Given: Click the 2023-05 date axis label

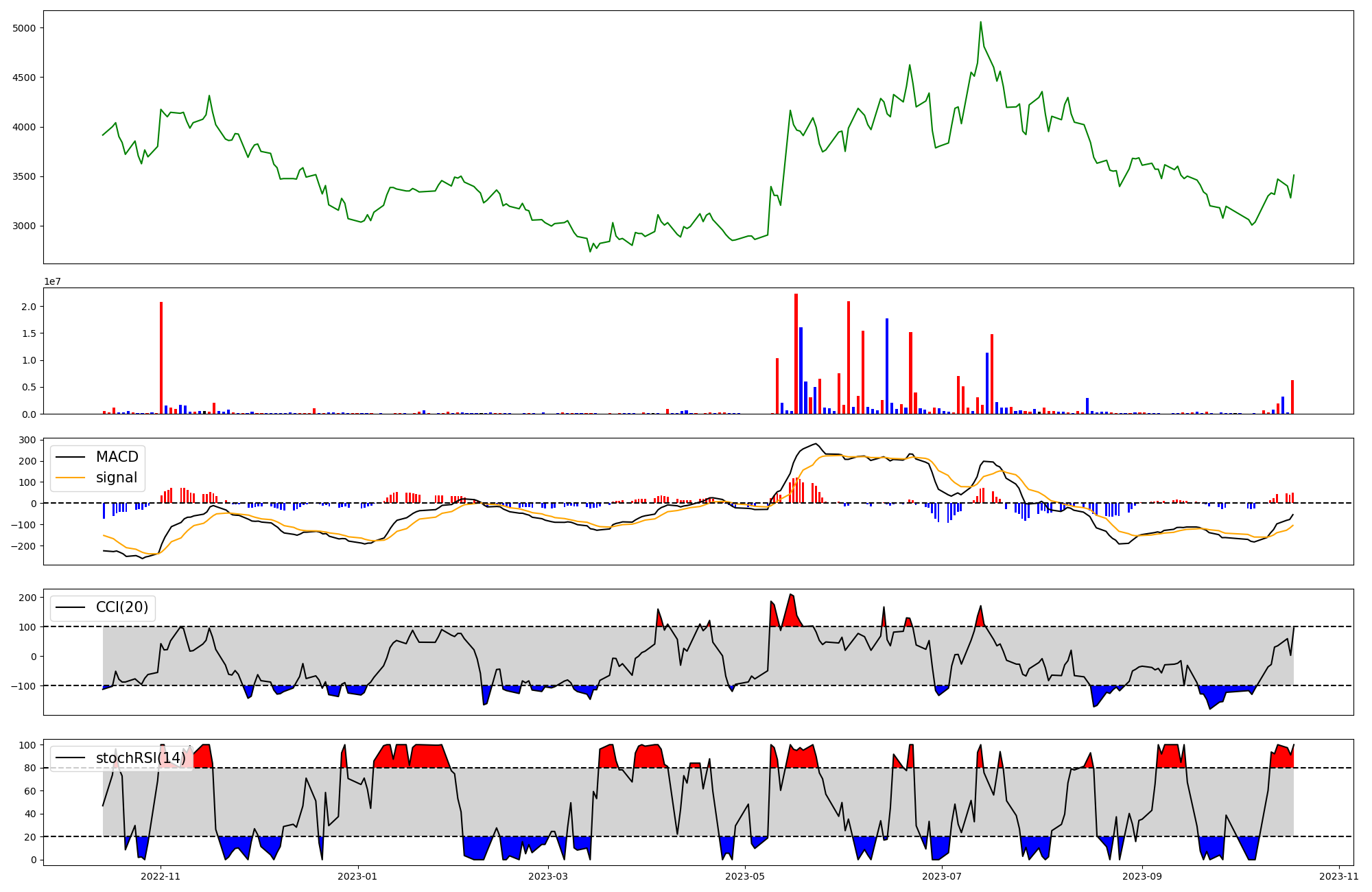Looking at the screenshot, I should [x=745, y=876].
